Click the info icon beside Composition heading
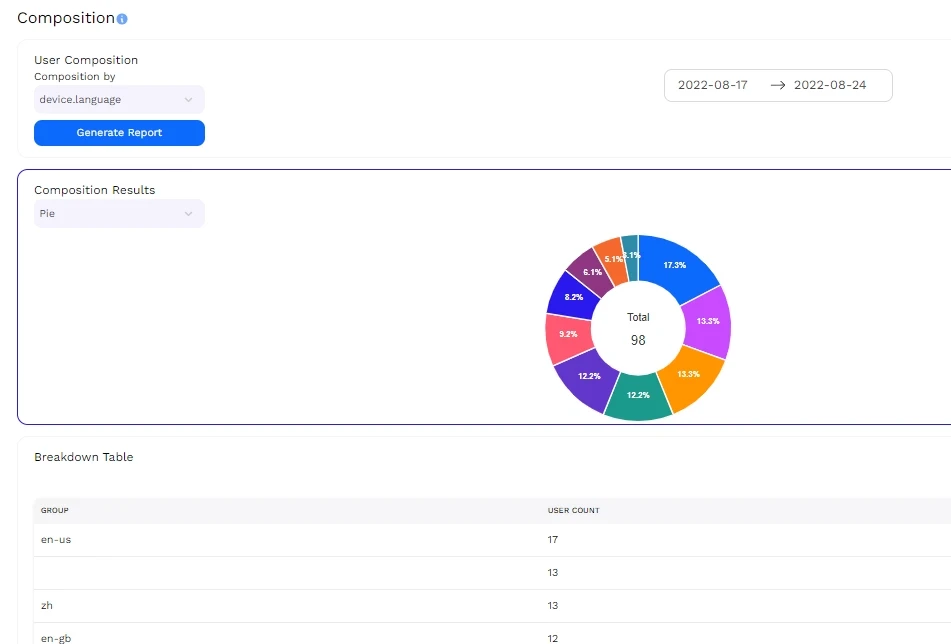Screen dimensions: 951x644 tap(122, 19)
